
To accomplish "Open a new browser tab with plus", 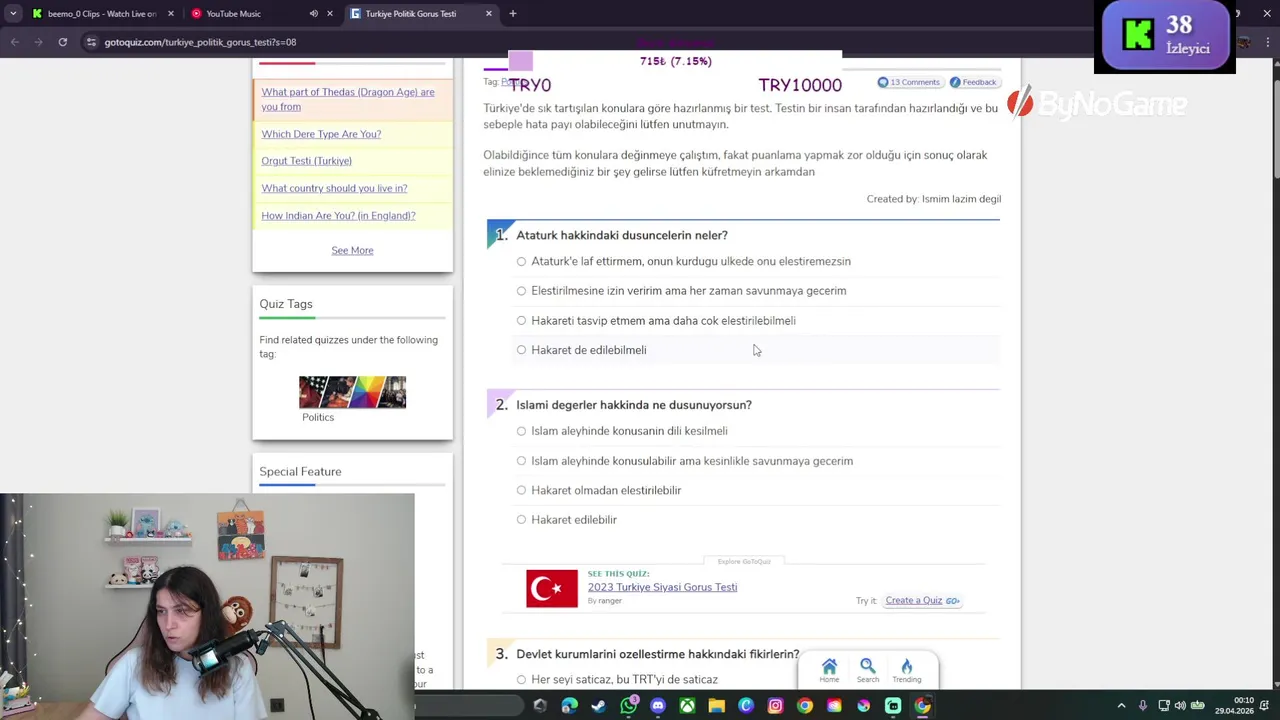I will tap(512, 14).
